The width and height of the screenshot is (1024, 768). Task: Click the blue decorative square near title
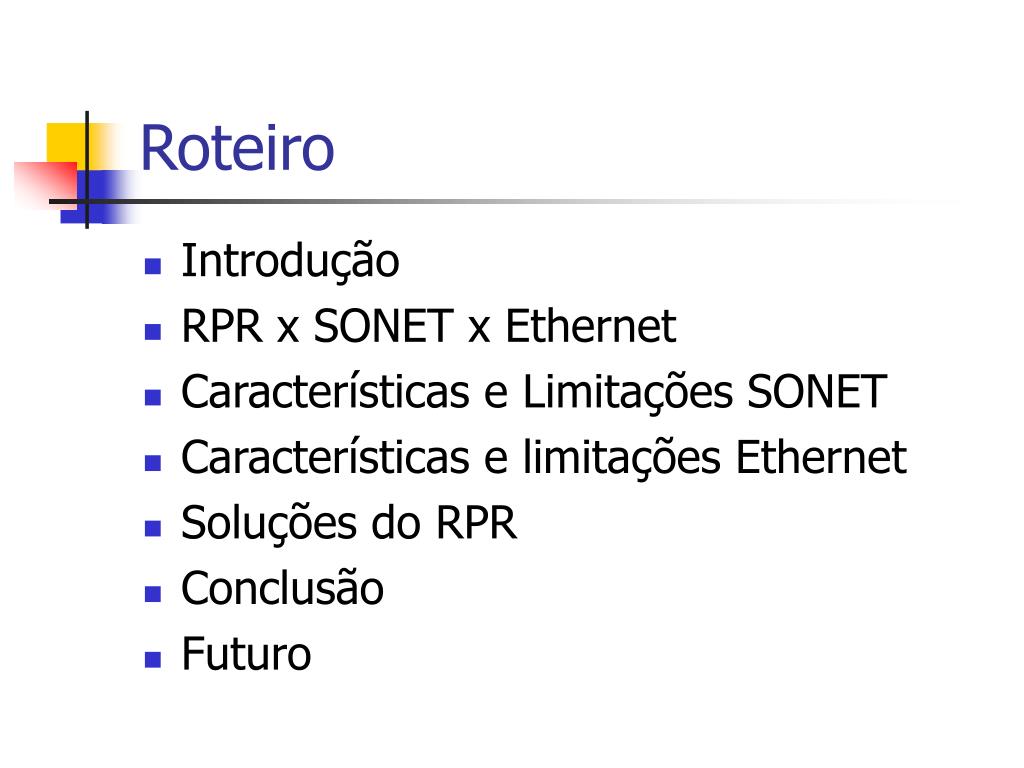click(x=98, y=197)
